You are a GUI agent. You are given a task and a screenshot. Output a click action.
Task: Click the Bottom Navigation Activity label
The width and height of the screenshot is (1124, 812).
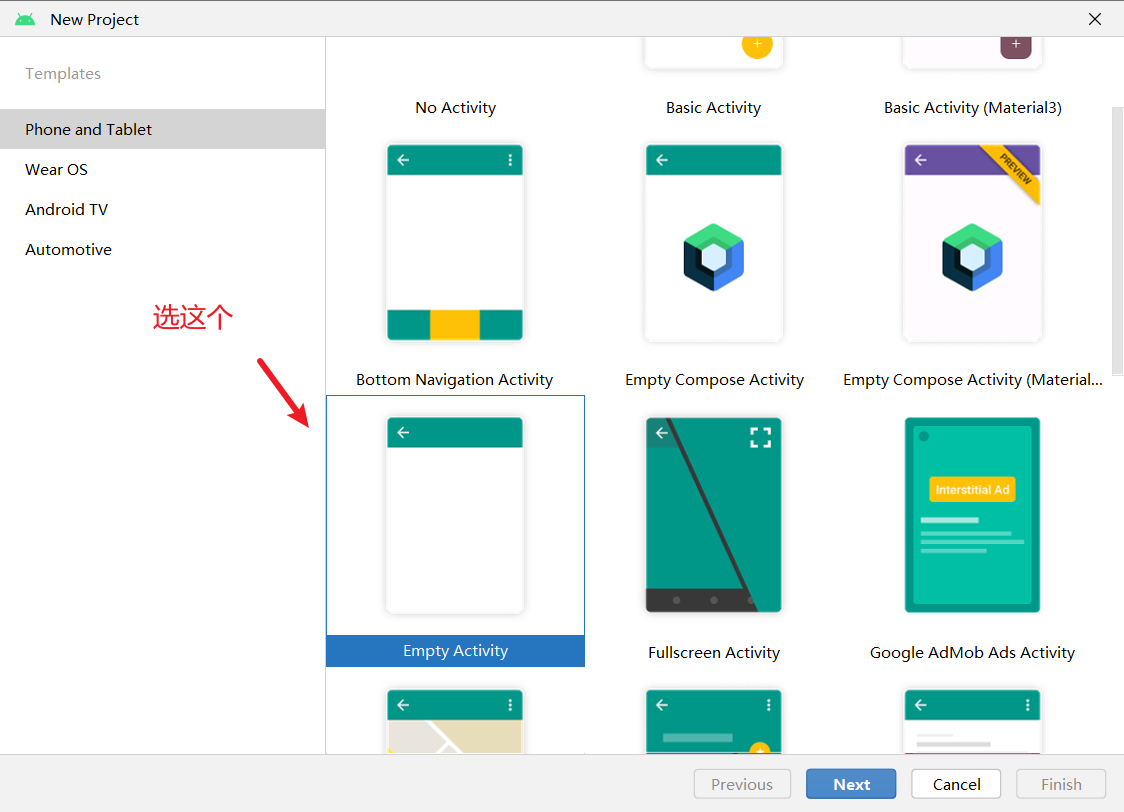click(x=454, y=380)
